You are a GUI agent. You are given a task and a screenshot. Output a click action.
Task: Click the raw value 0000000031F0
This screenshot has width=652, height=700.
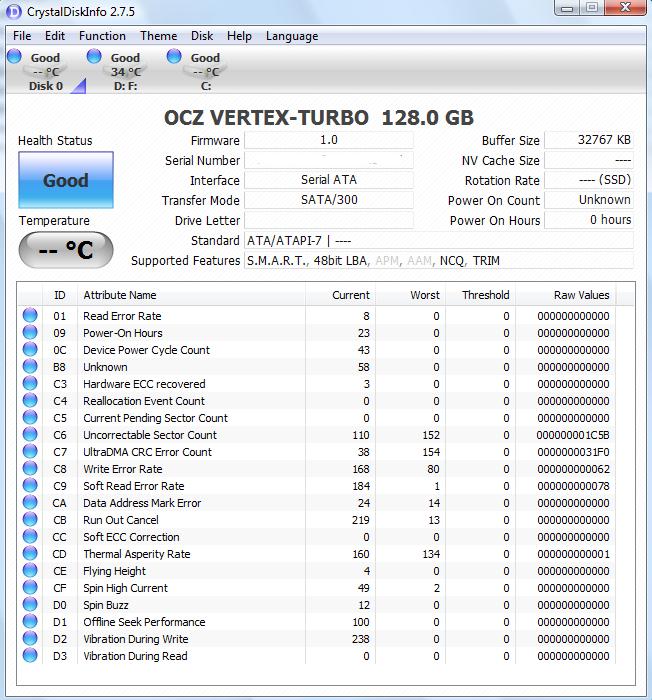(573, 452)
